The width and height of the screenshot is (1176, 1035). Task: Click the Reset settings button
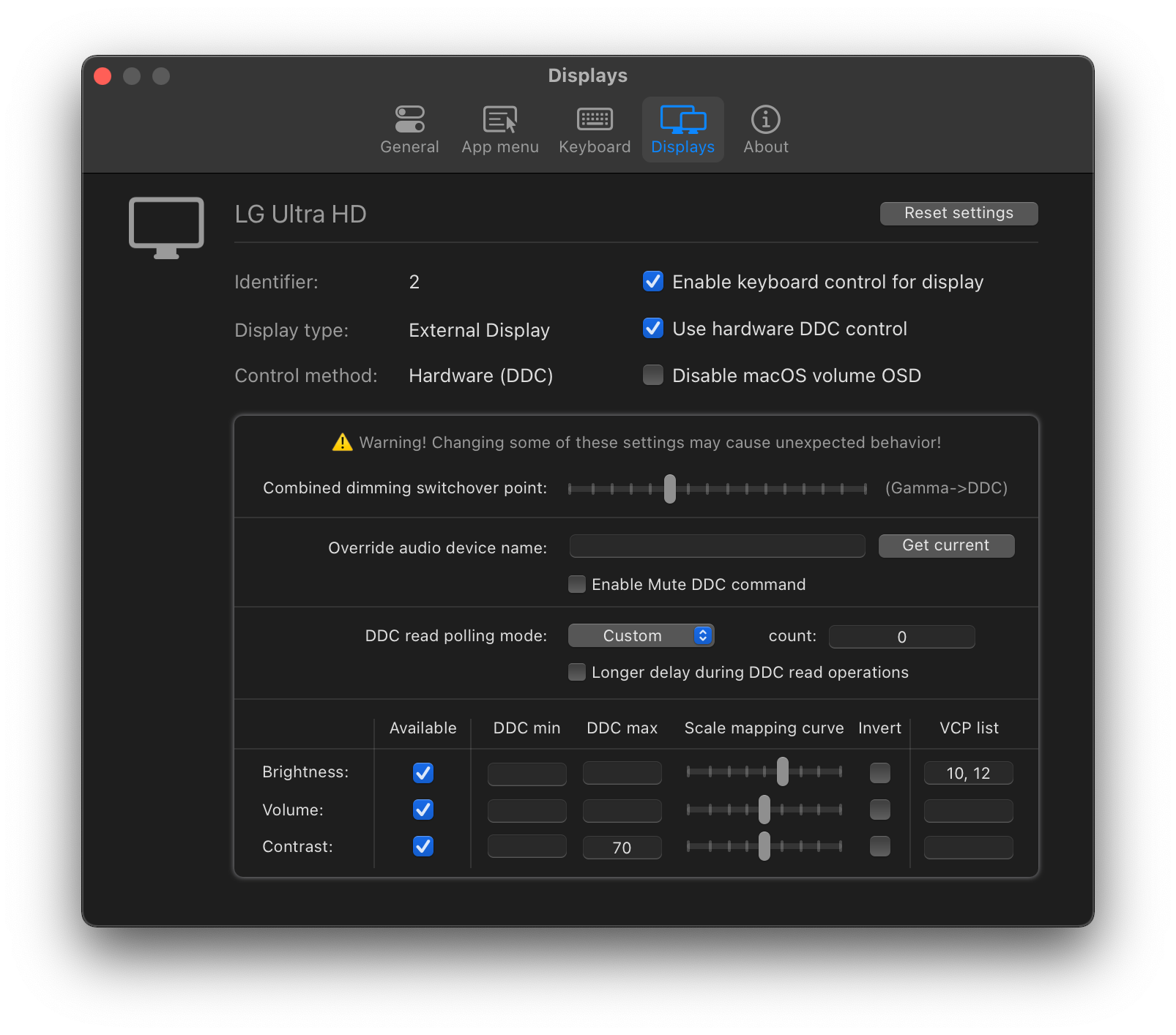(958, 213)
